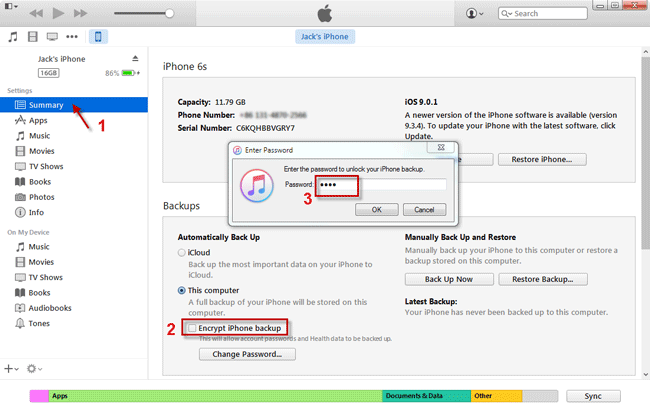Click the Jack's iPhone tab

325,36
